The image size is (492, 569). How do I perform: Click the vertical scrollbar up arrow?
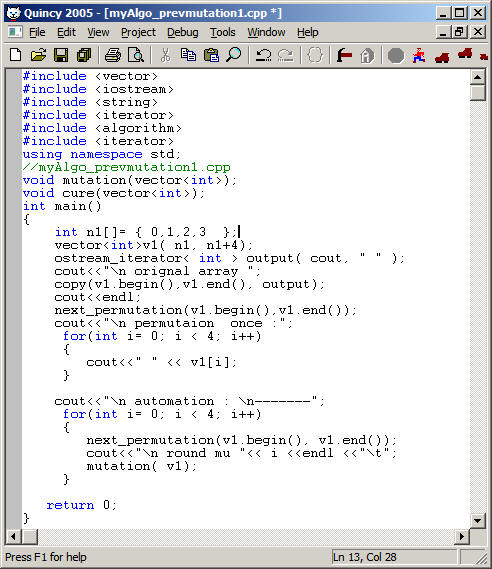click(x=477, y=77)
